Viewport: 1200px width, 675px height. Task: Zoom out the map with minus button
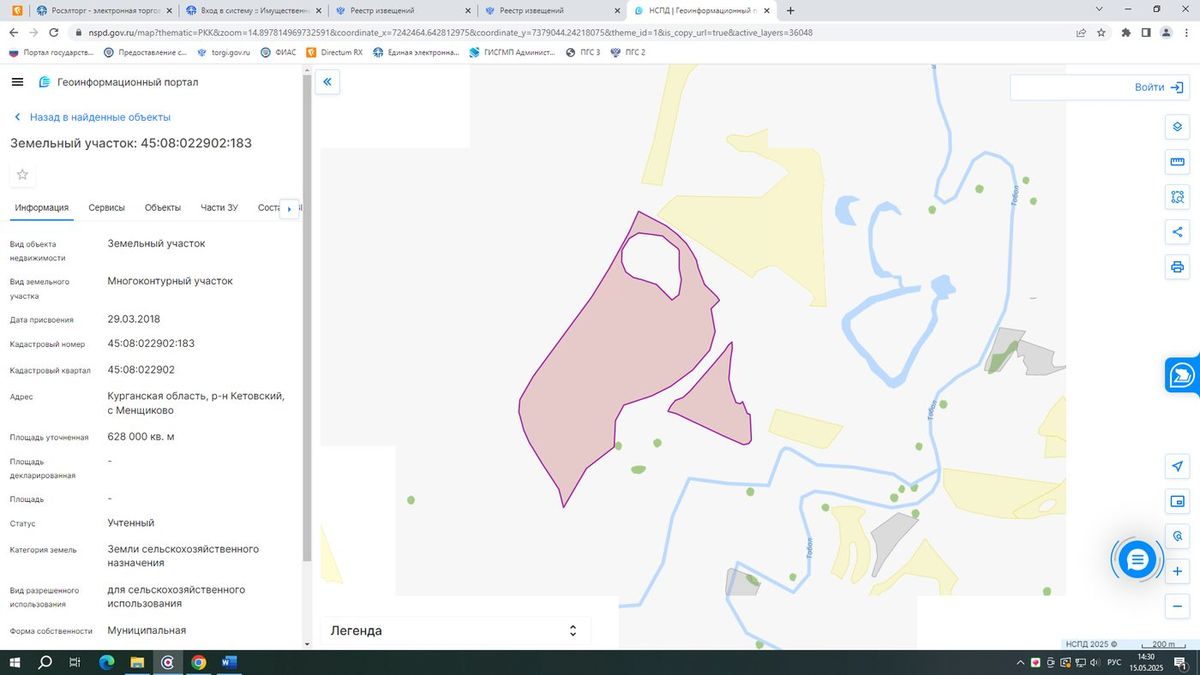coord(1177,606)
